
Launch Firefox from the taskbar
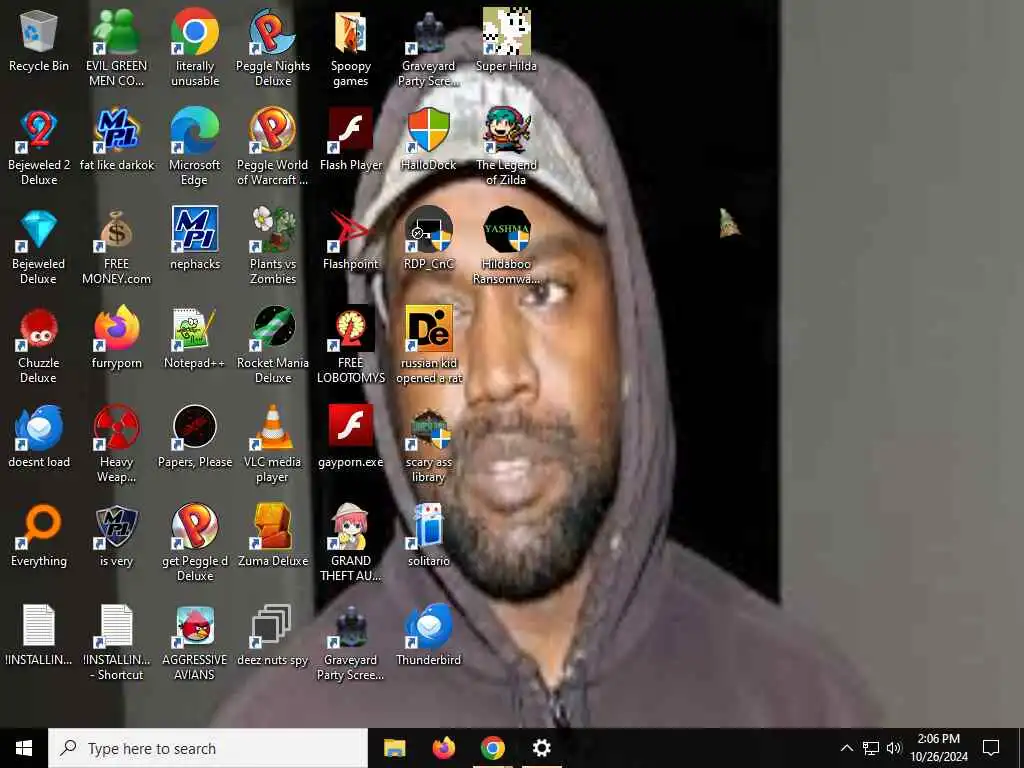(444, 748)
